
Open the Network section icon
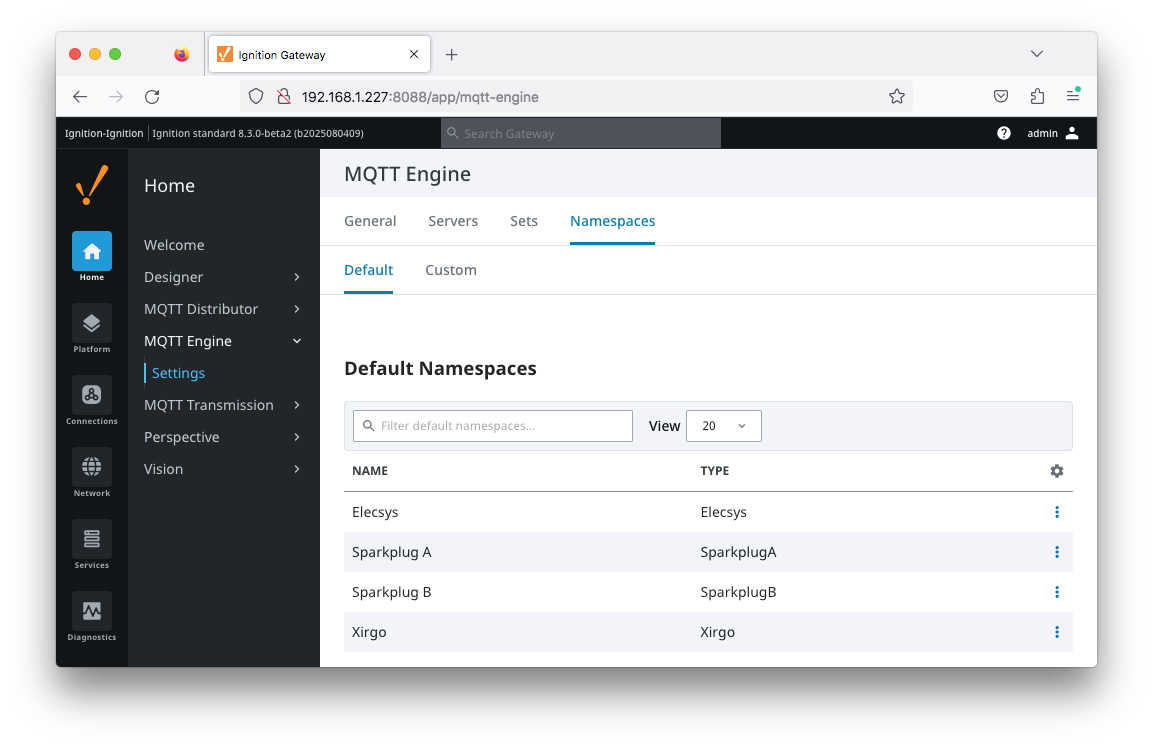pyautogui.click(x=92, y=468)
